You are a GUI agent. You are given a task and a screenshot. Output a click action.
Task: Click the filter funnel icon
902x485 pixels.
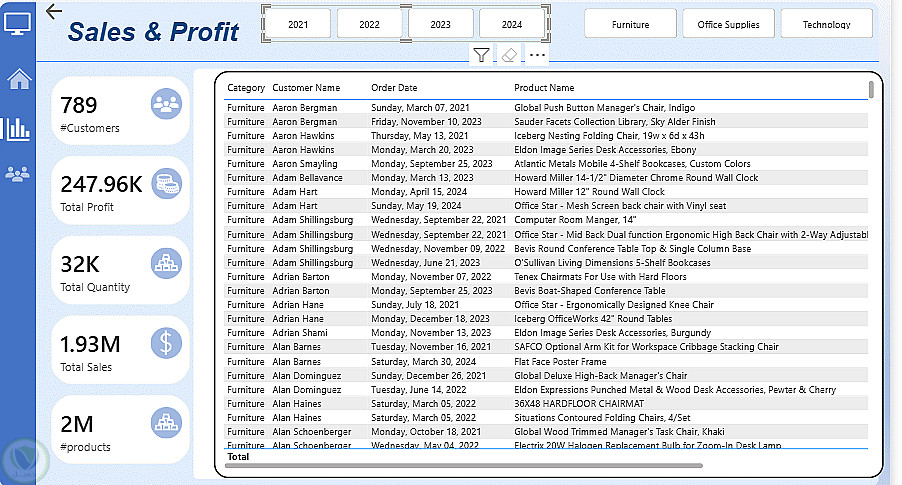[x=481, y=55]
